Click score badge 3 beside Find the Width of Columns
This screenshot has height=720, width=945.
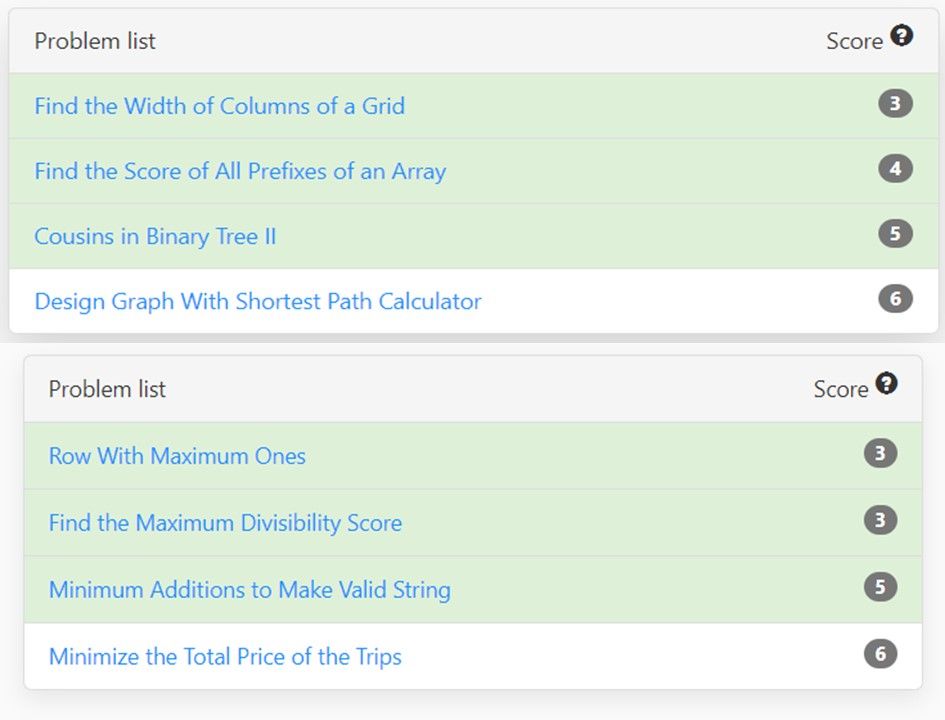895,104
